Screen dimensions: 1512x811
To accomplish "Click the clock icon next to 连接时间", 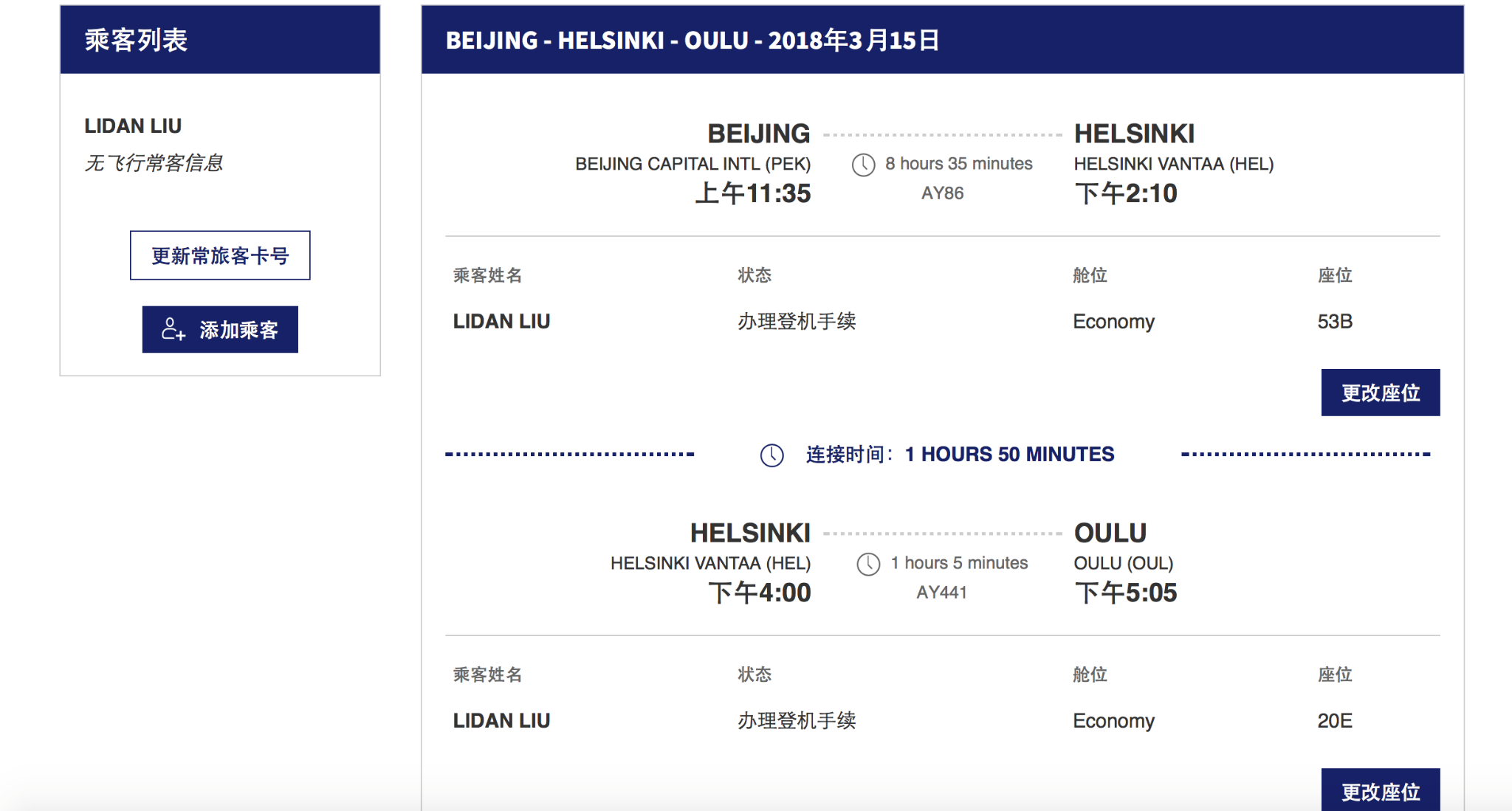I will [x=772, y=455].
